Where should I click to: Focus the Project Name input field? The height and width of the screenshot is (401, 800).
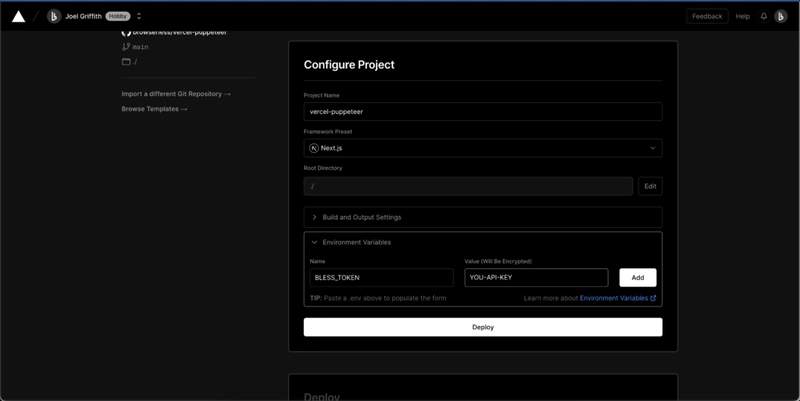tap(482, 112)
